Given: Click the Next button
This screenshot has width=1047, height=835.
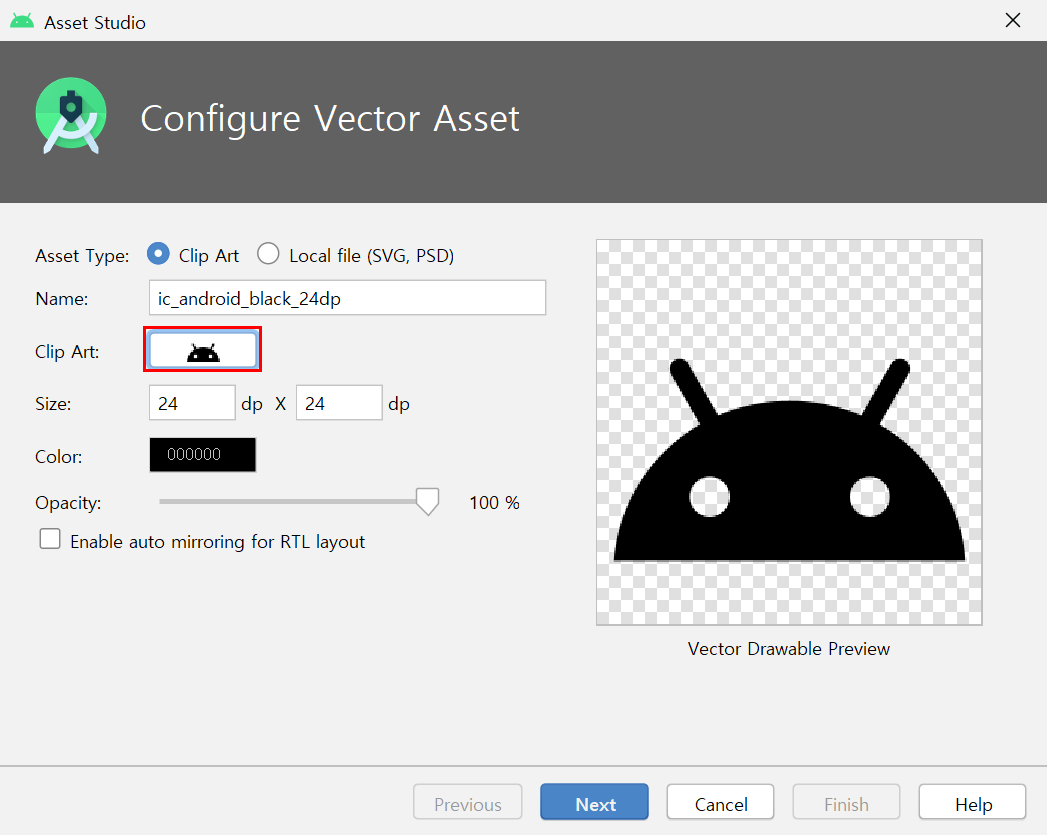Looking at the screenshot, I should [x=594, y=802].
